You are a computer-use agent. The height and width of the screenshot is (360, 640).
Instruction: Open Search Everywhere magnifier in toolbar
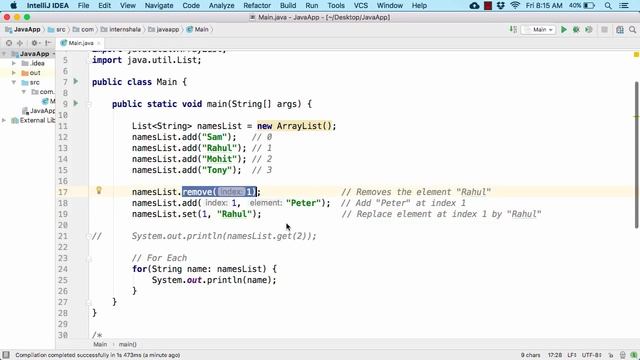pos(632,29)
